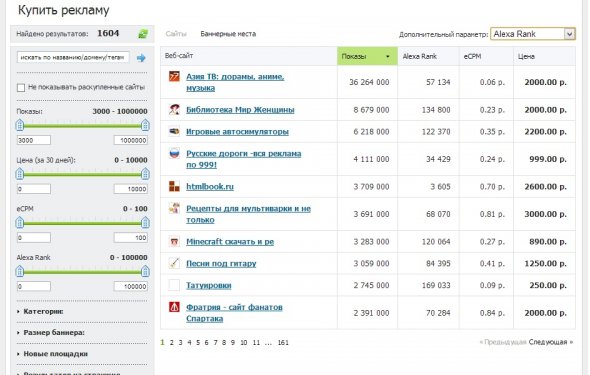The image size is (590, 375).
Task: Switch to the Сайты tab
Action: point(176,34)
